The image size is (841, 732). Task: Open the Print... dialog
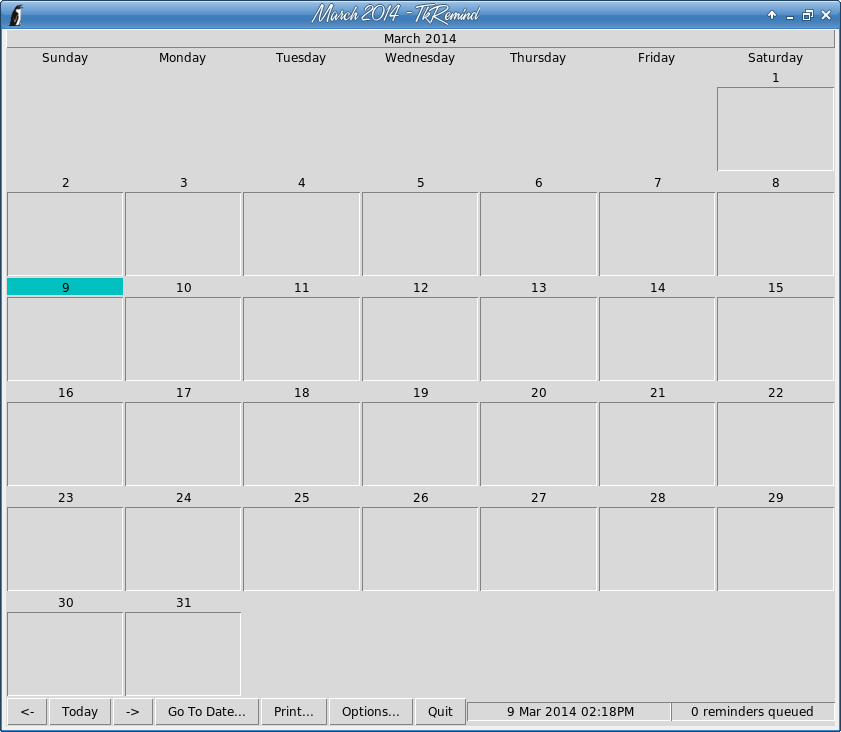293,712
